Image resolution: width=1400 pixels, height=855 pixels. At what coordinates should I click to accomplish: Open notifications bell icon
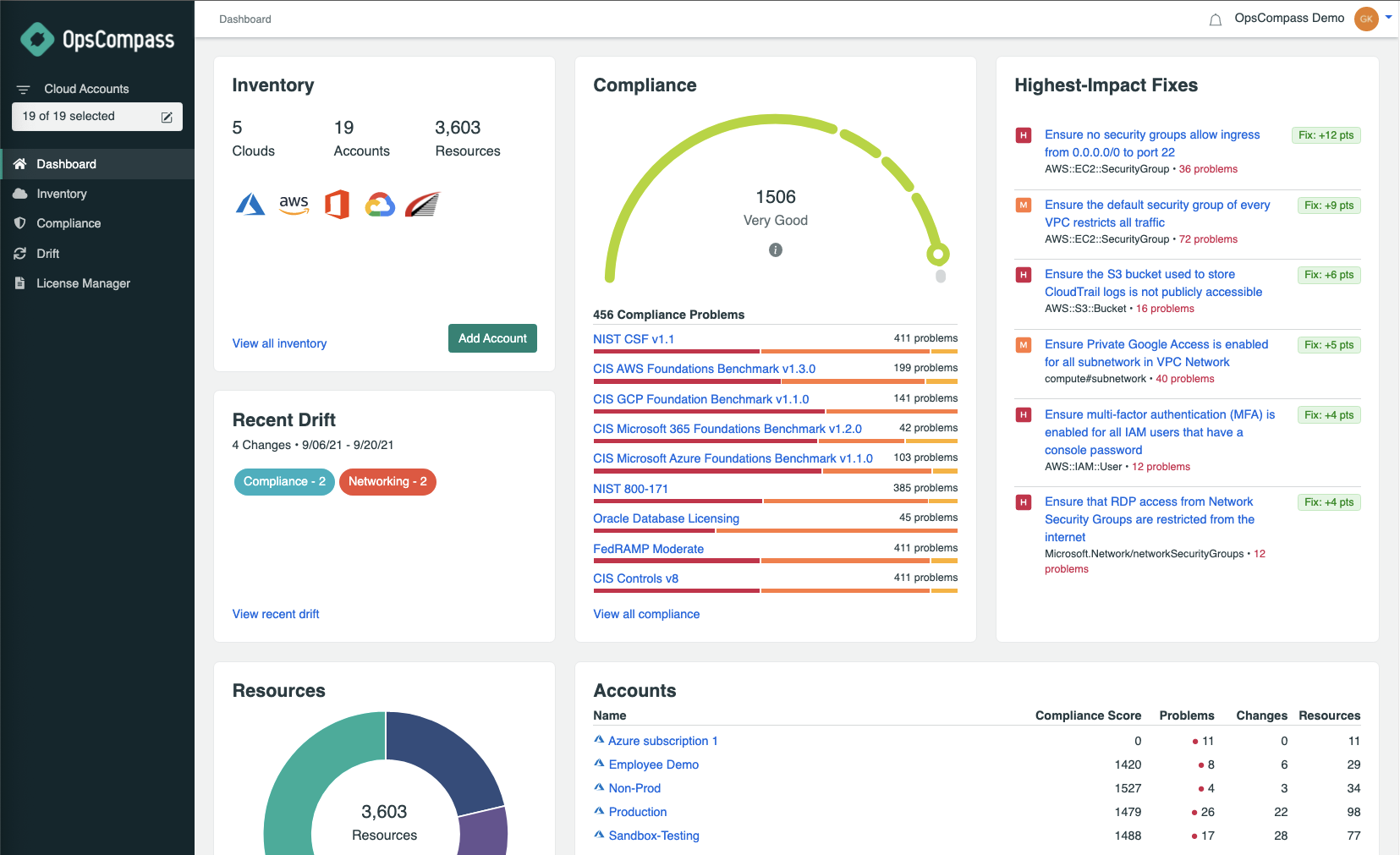(x=1216, y=19)
